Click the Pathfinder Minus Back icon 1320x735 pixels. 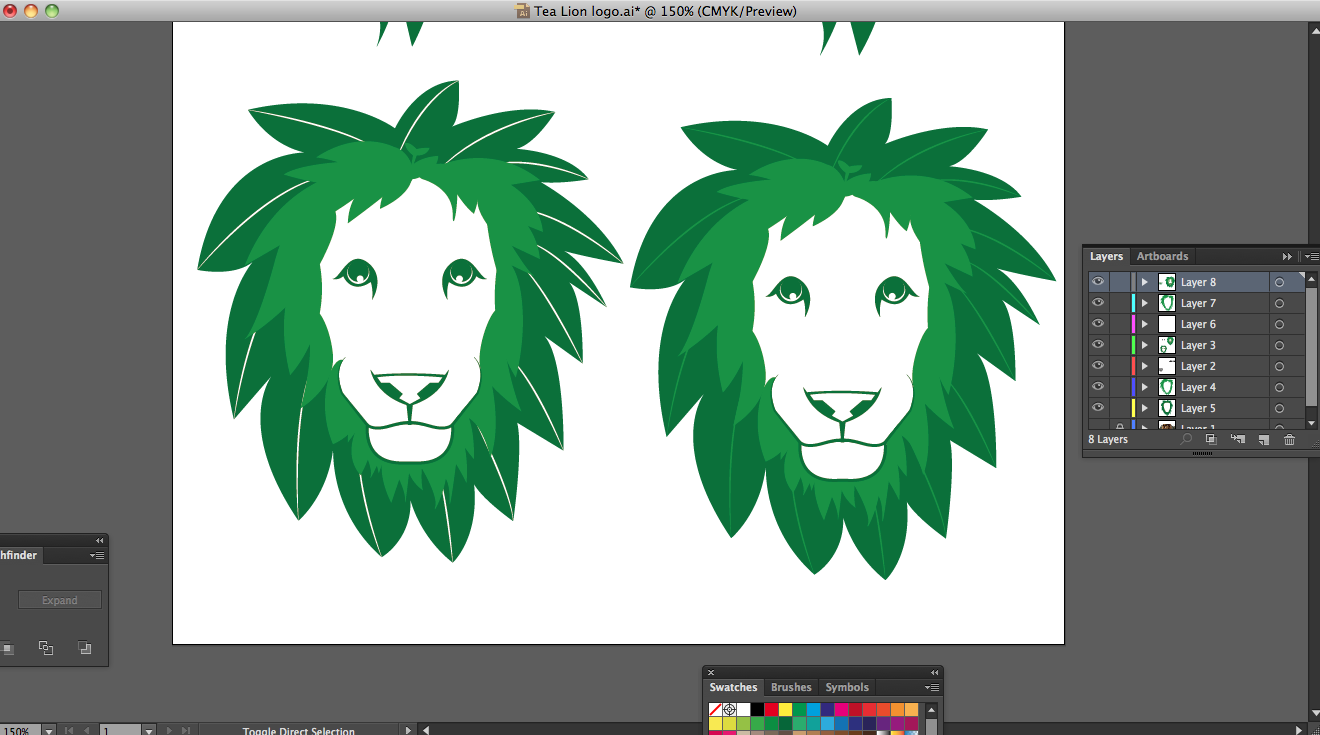click(x=85, y=648)
